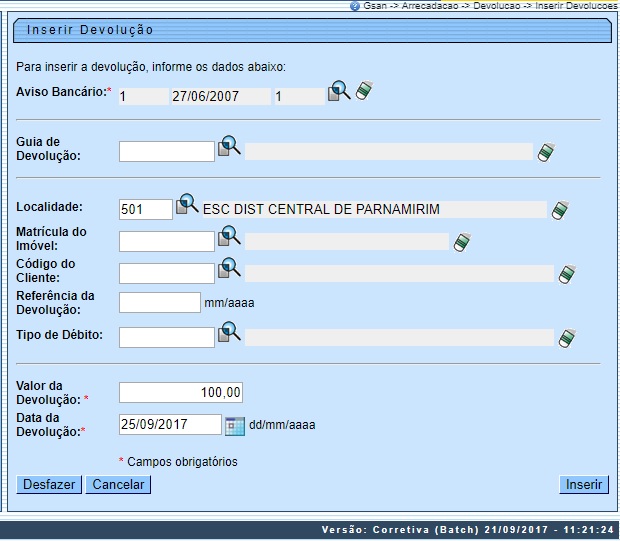
Task: Focus the Guia de Devolução code input
Action: click(x=167, y=151)
